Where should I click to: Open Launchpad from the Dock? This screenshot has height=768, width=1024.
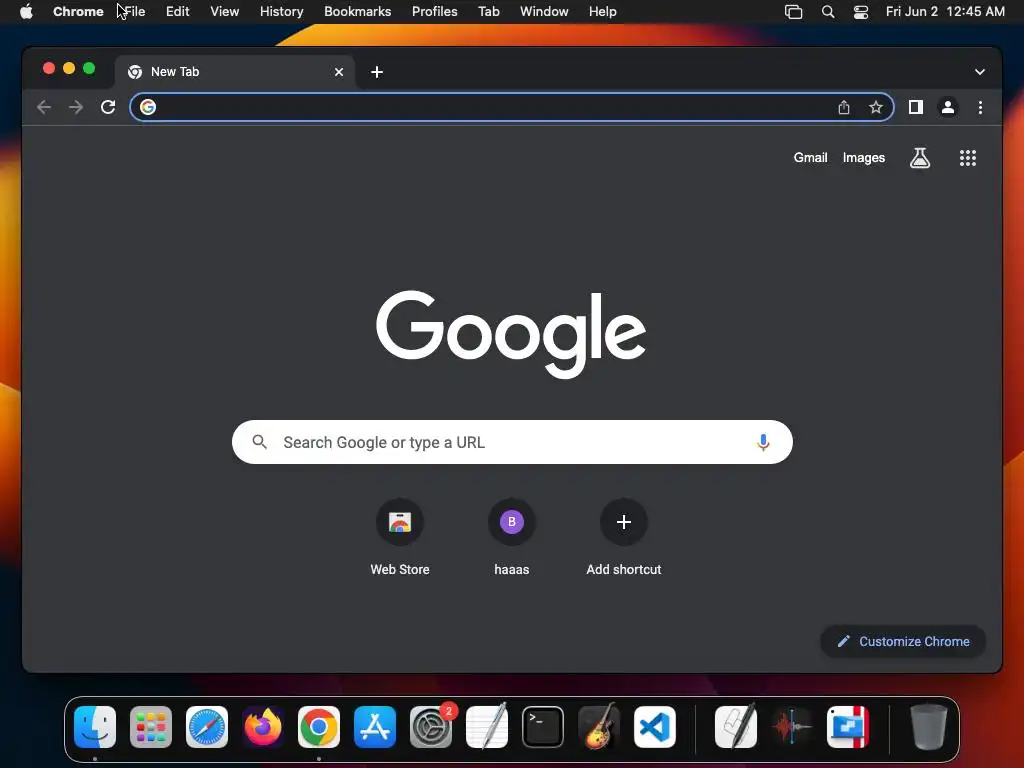click(151, 727)
